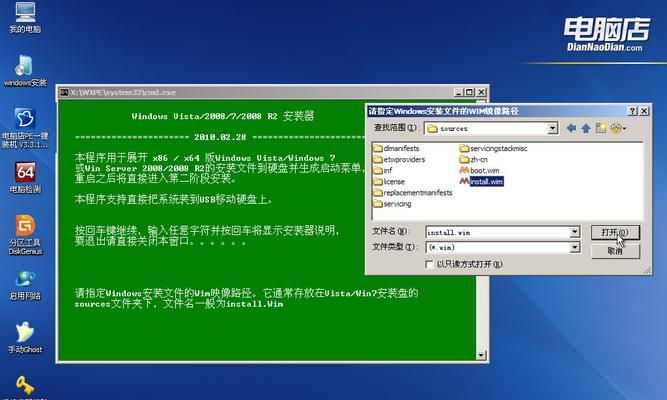Image resolution: width=667 pixels, height=400 pixels.
Task: Expand the look-in sources dropdown
Action: tap(552, 128)
